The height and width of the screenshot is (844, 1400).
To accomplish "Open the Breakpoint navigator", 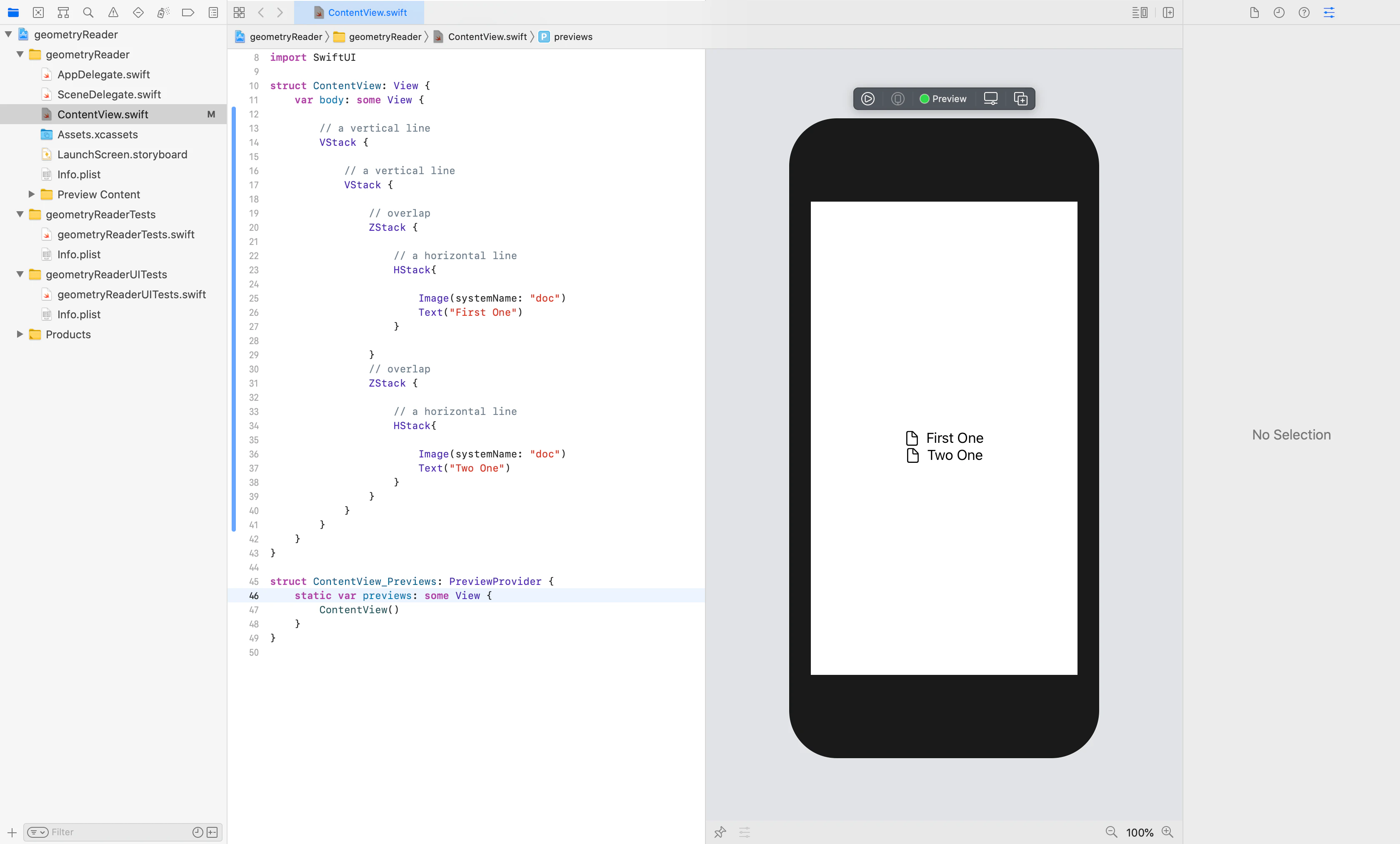I will (188, 12).
